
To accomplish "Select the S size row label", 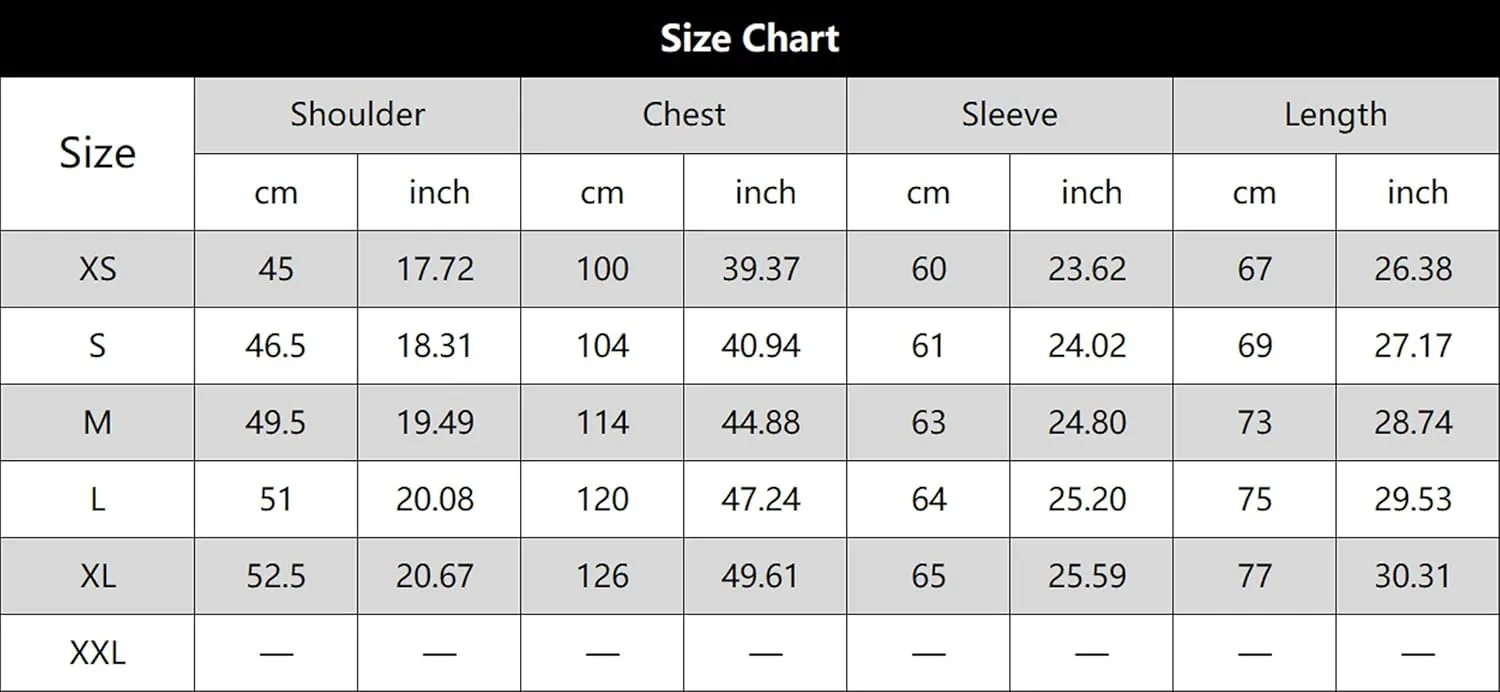I will [97, 346].
